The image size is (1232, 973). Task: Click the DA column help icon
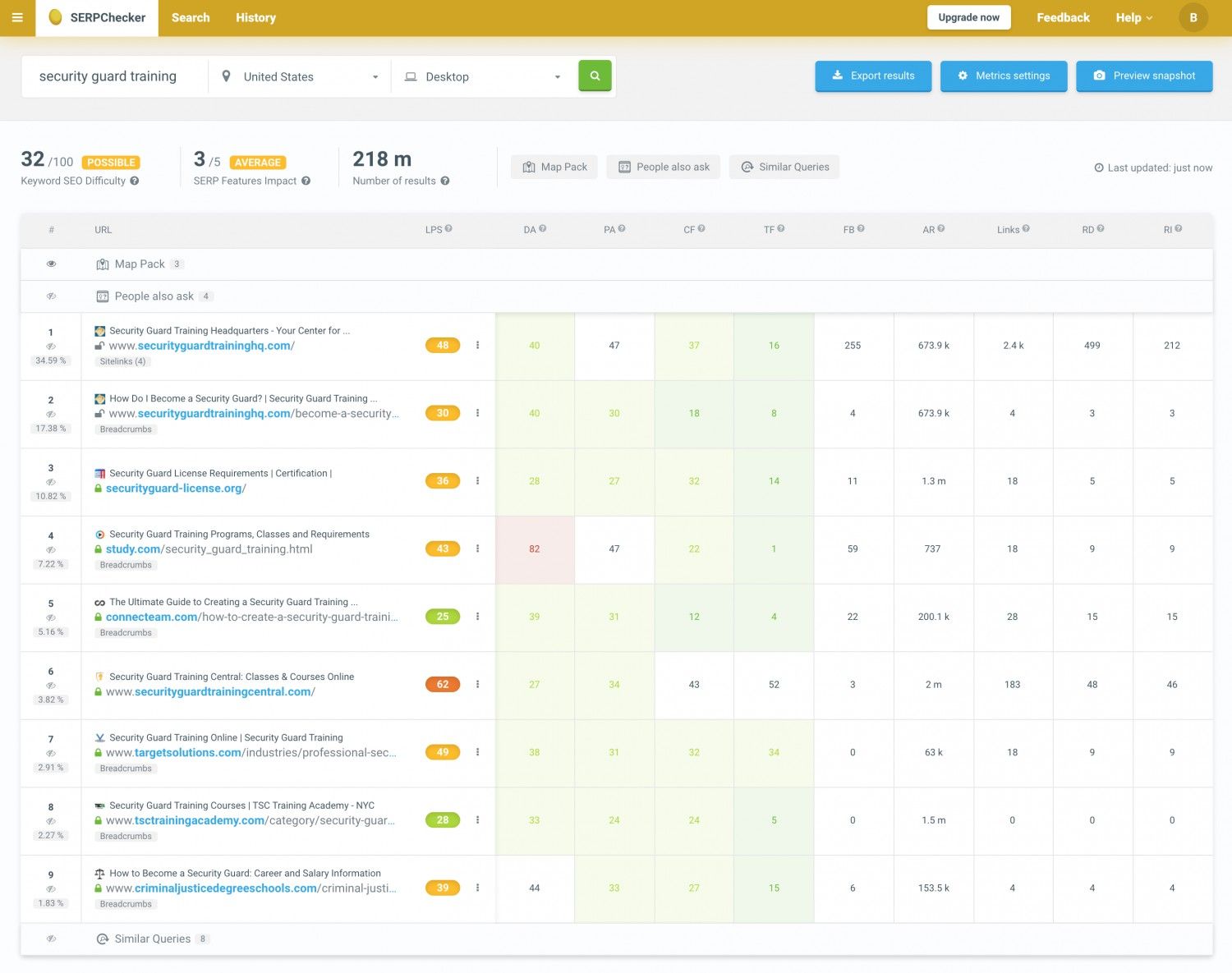[543, 229]
